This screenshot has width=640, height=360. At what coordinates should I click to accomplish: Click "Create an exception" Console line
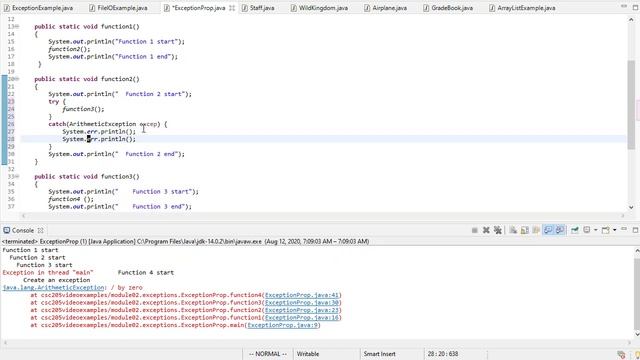[x=57, y=280]
